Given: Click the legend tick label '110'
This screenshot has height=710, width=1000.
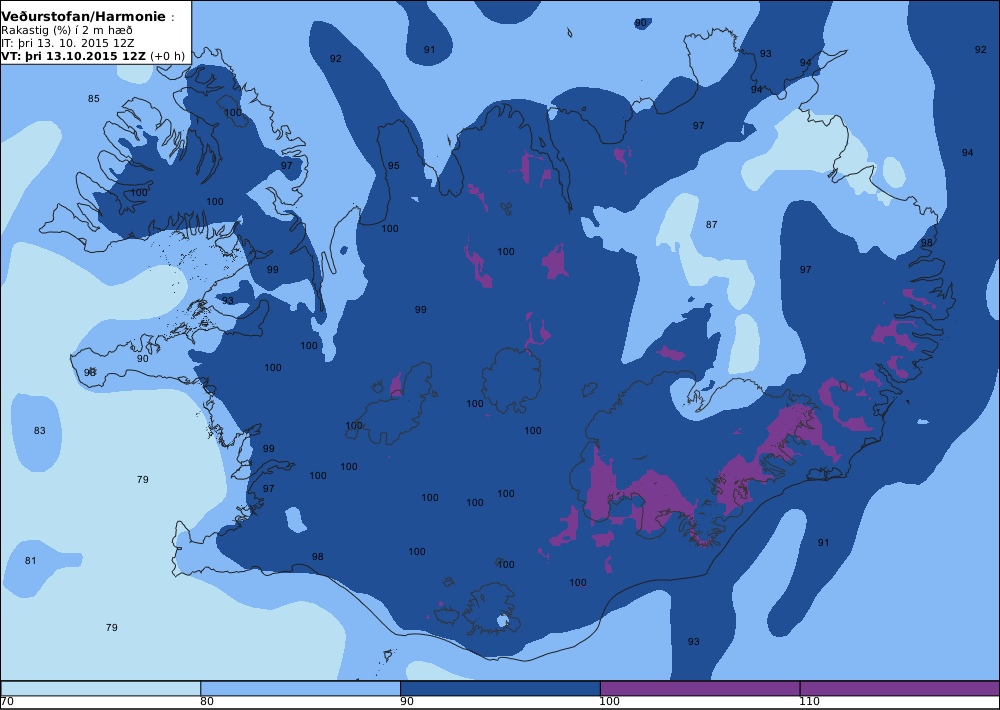Looking at the screenshot, I should 809,702.
